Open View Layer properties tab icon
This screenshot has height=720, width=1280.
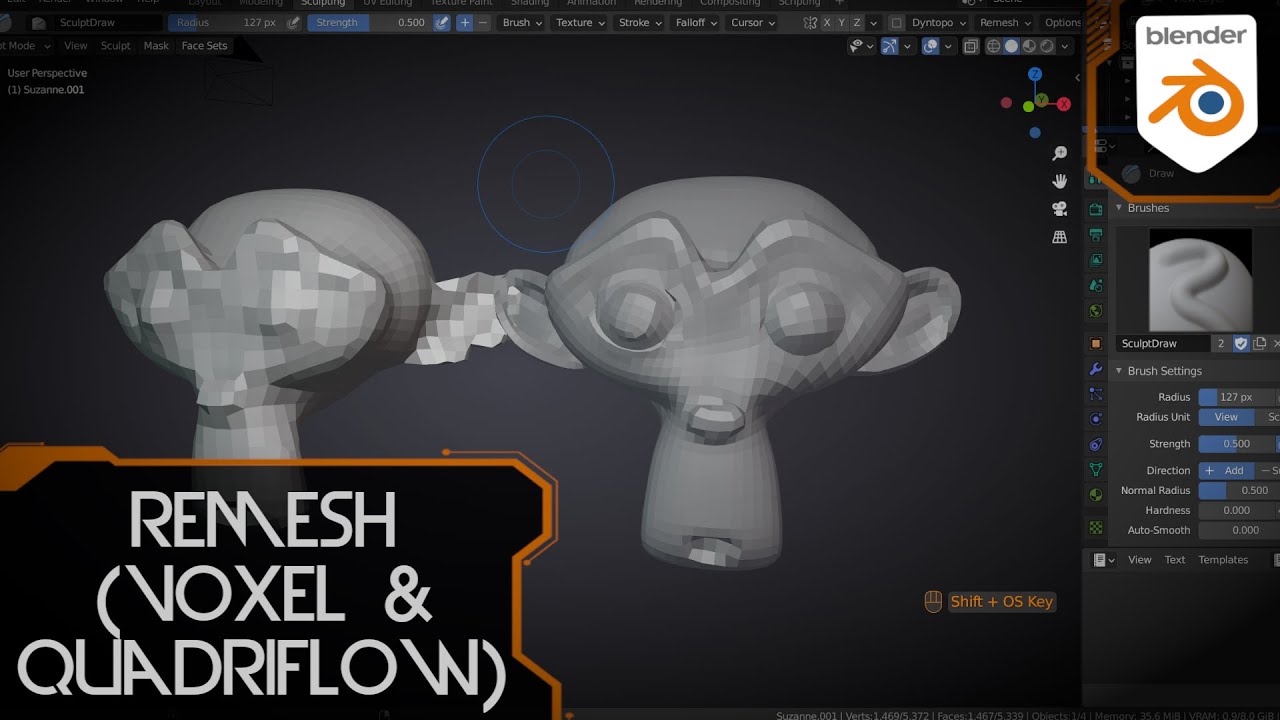pyautogui.click(x=1096, y=260)
